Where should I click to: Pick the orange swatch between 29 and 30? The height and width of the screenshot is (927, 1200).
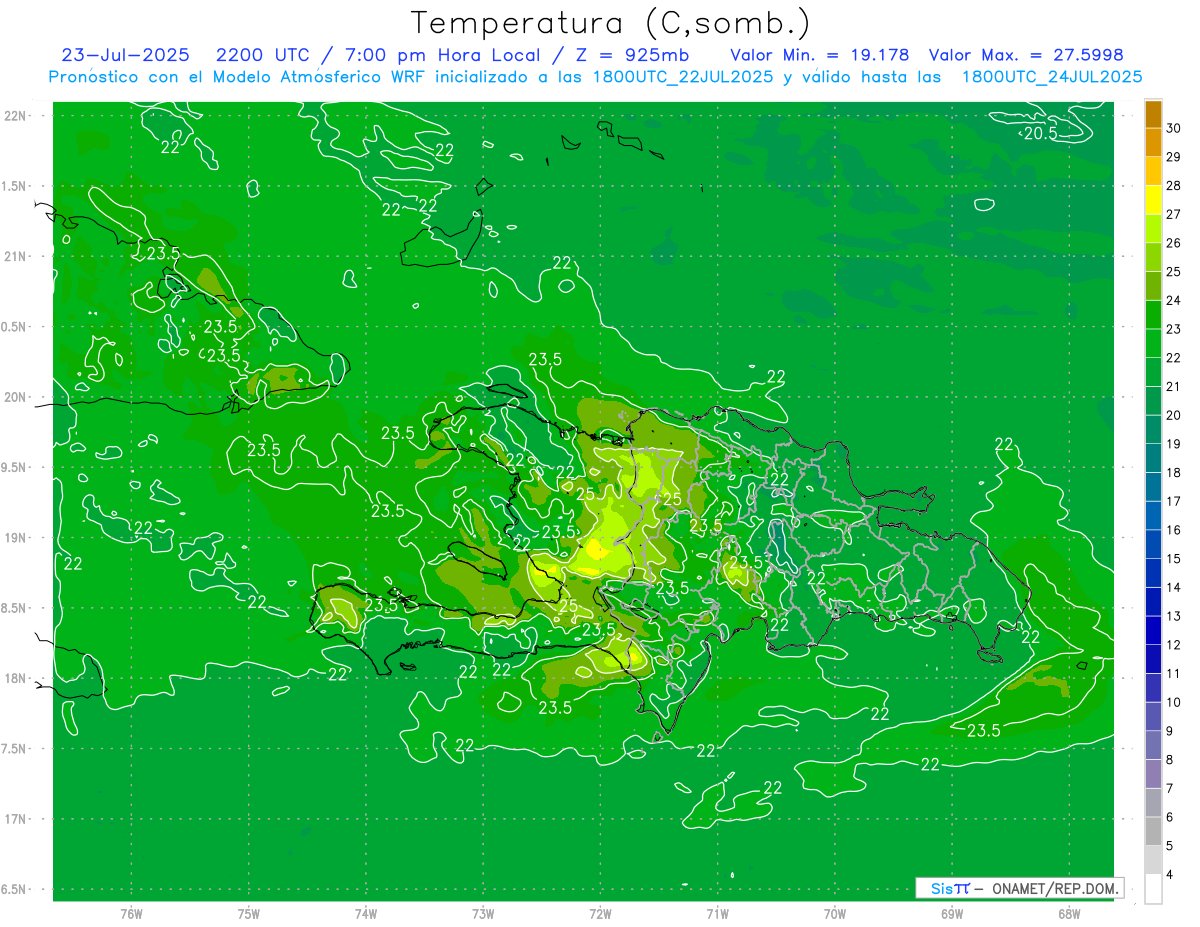tap(1153, 142)
